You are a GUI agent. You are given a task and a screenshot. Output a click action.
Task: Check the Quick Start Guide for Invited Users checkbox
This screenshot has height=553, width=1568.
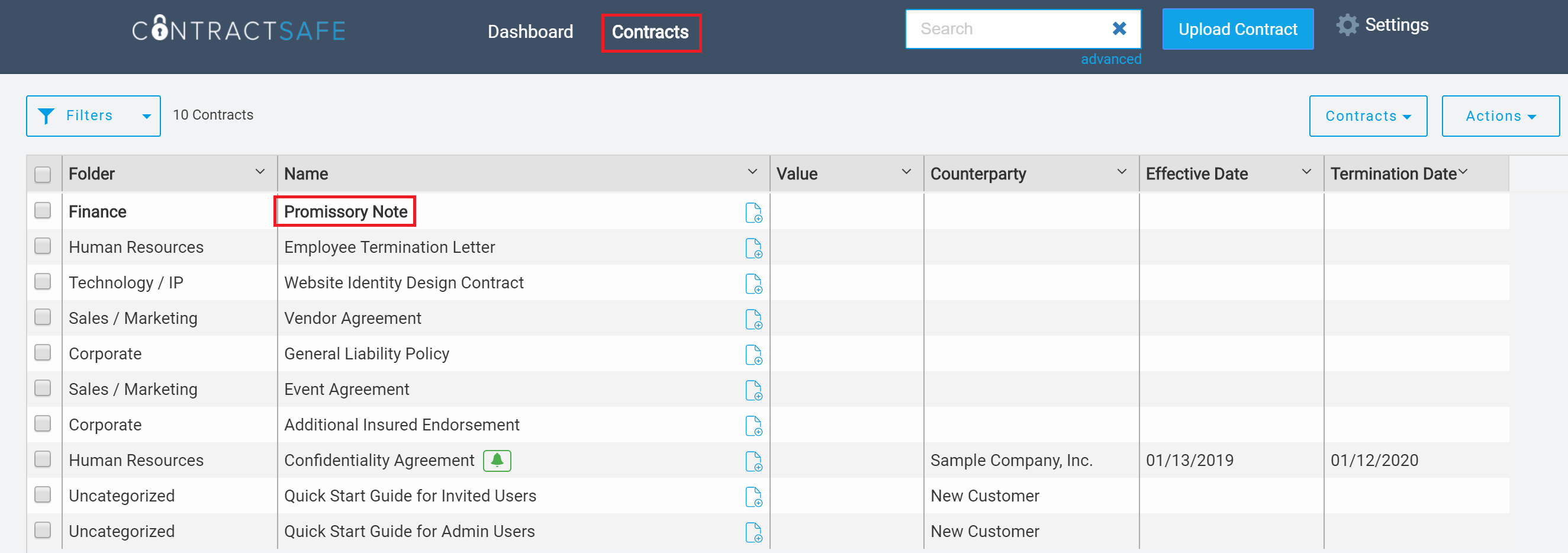(43, 494)
